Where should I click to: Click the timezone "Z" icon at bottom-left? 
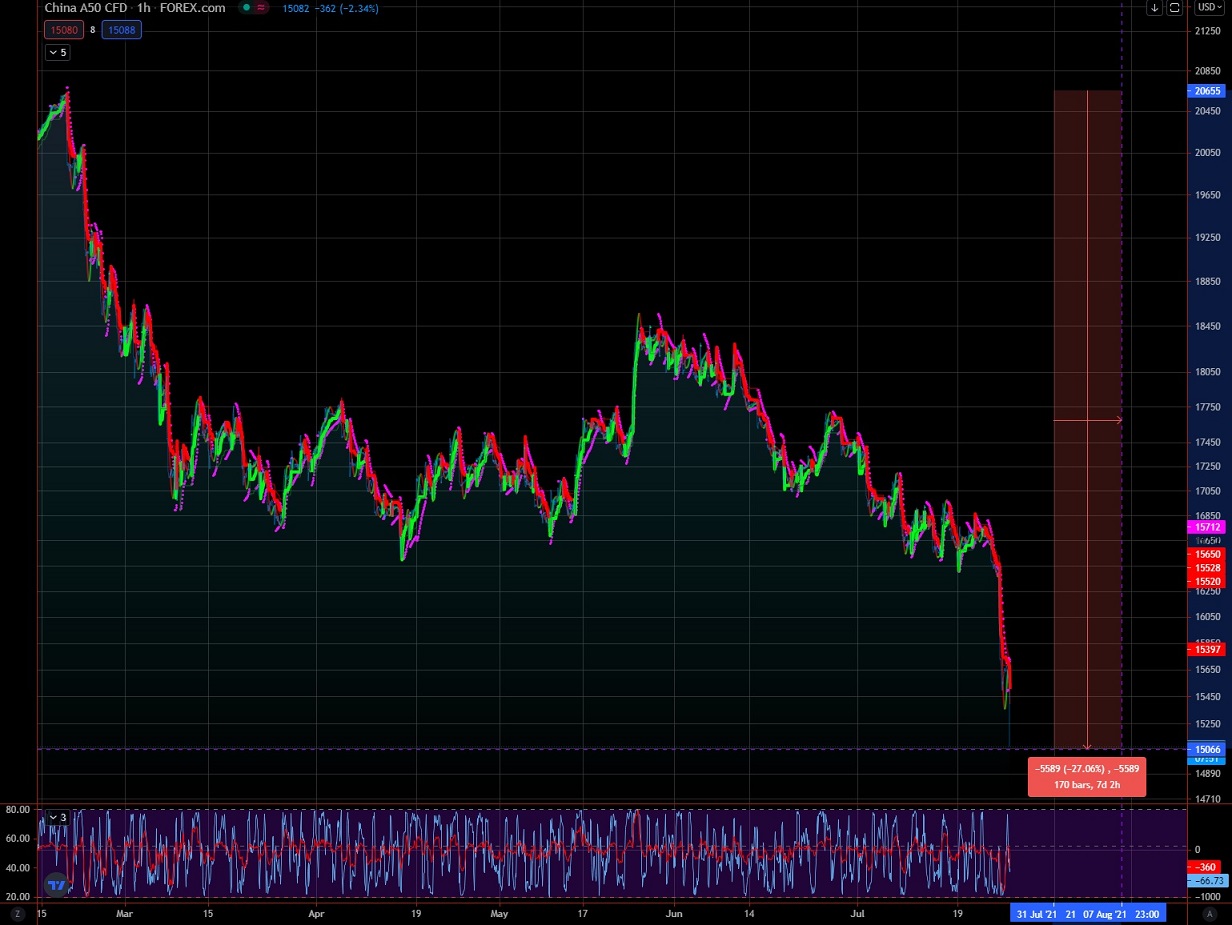point(17,914)
